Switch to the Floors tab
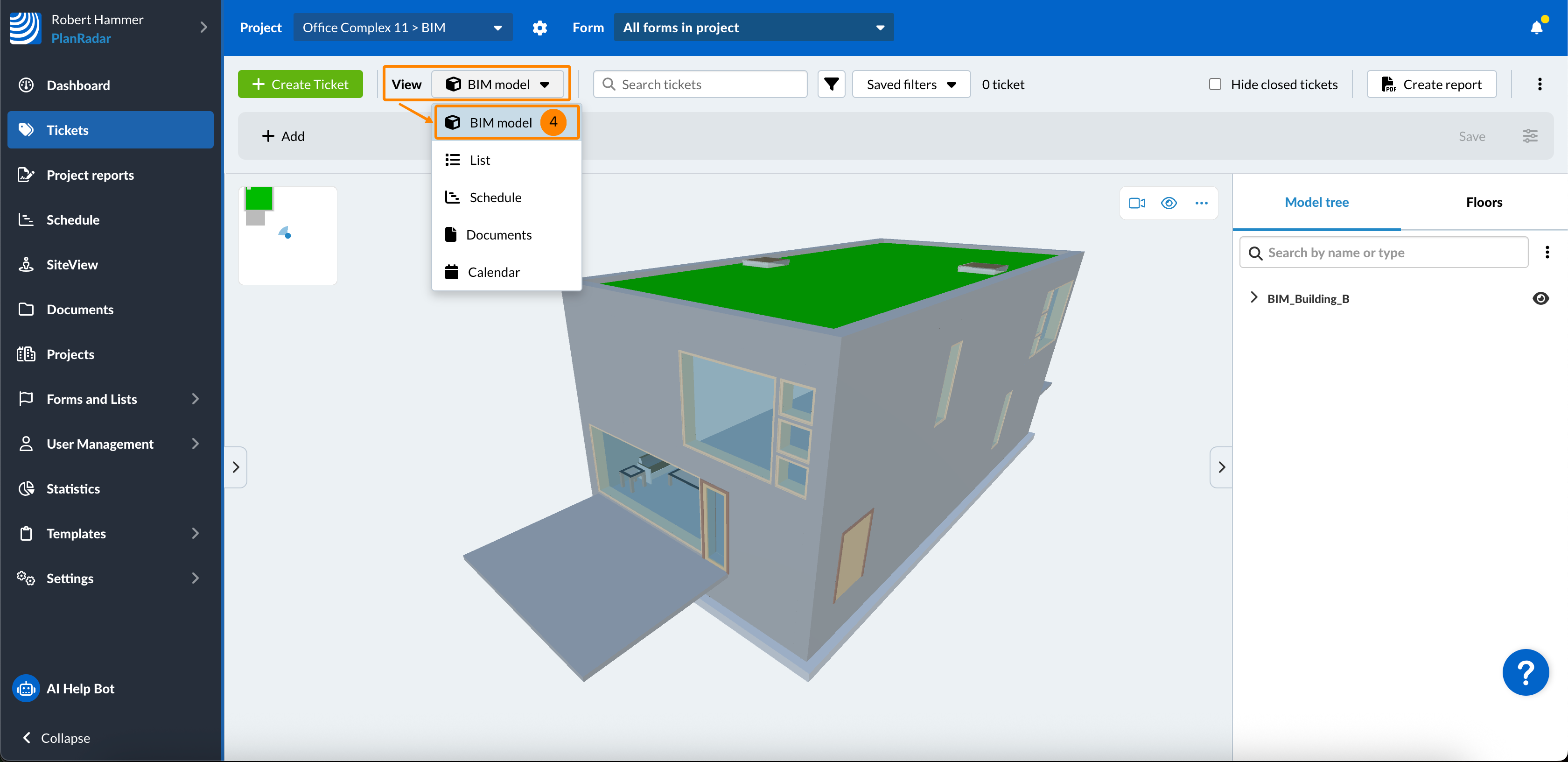Viewport: 1568px width, 762px height. [x=1484, y=202]
